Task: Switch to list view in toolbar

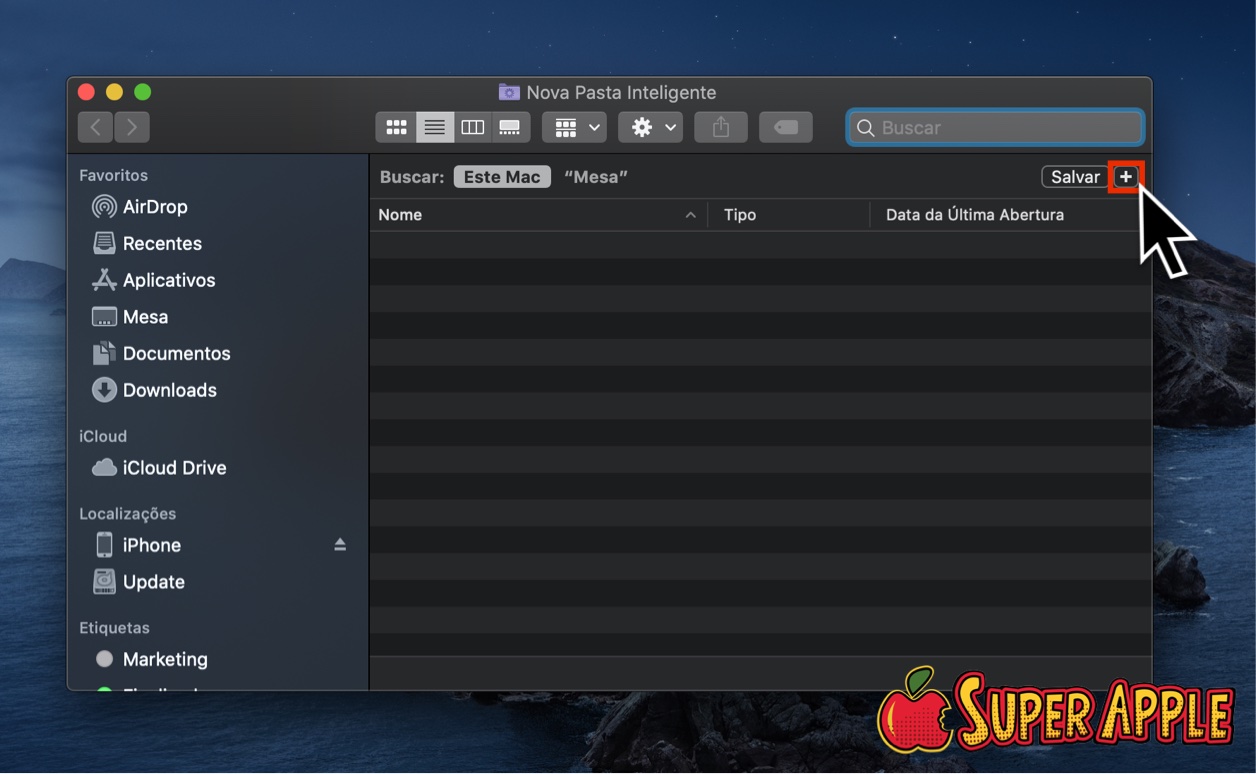Action: click(x=434, y=128)
